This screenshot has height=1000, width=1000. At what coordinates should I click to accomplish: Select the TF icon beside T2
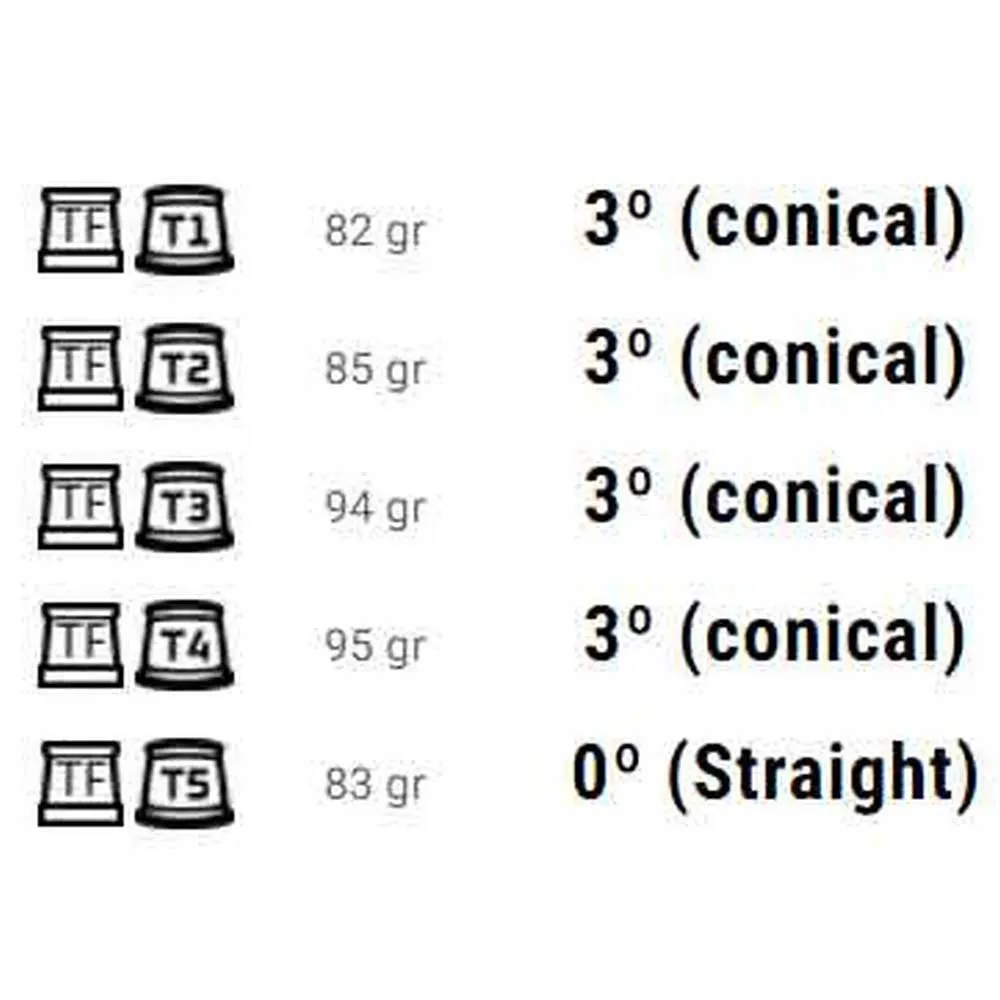[x=81, y=367]
